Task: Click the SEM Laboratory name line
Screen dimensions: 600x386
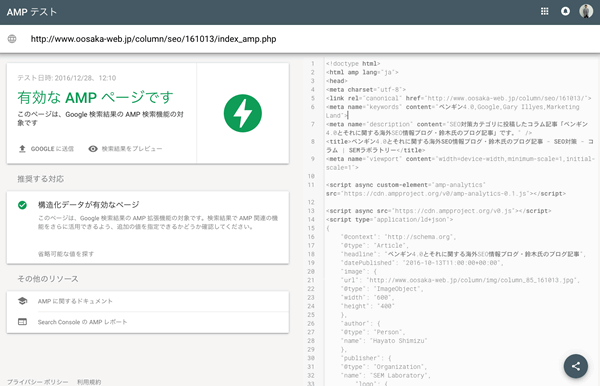Action: (x=385, y=375)
